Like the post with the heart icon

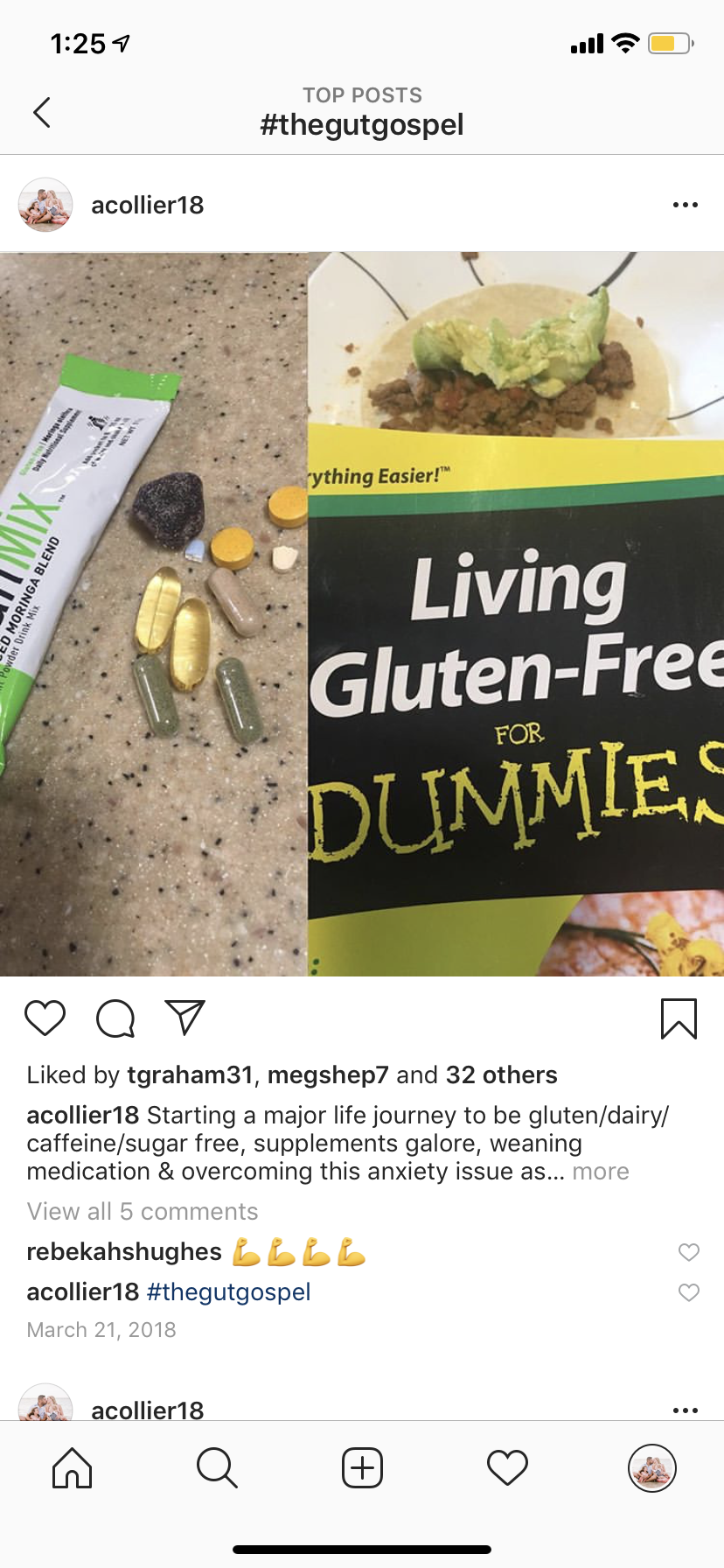pos(45,1018)
